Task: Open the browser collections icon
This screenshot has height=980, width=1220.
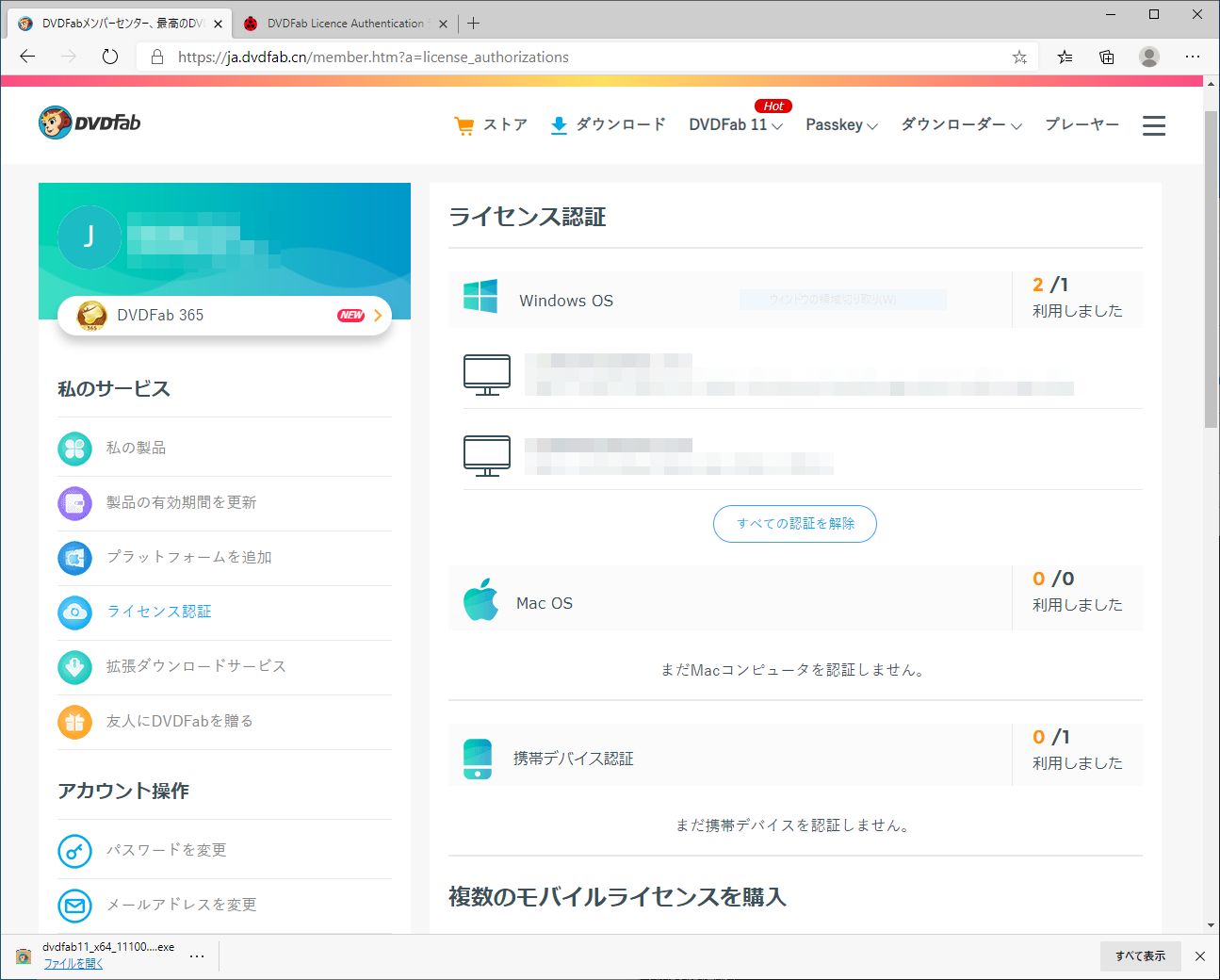Action: pyautogui.click(x=1107, y=57)
